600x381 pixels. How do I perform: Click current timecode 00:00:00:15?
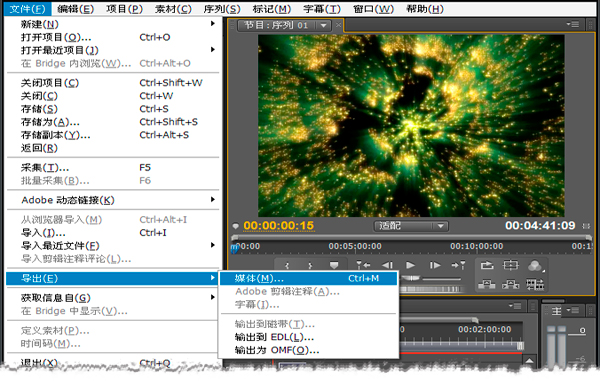[279, 226]
